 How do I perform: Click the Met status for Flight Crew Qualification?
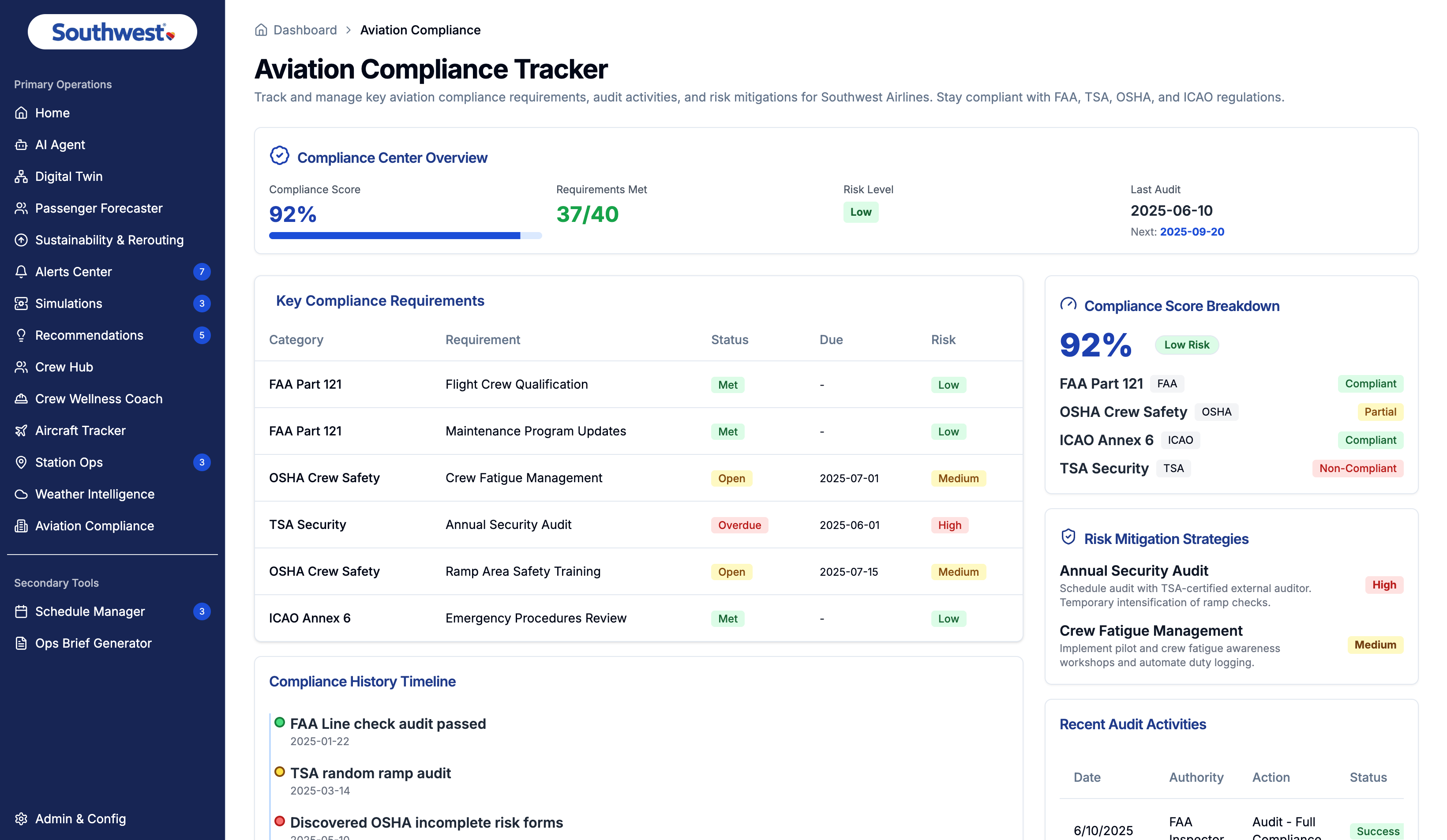(x=727, y=385)
